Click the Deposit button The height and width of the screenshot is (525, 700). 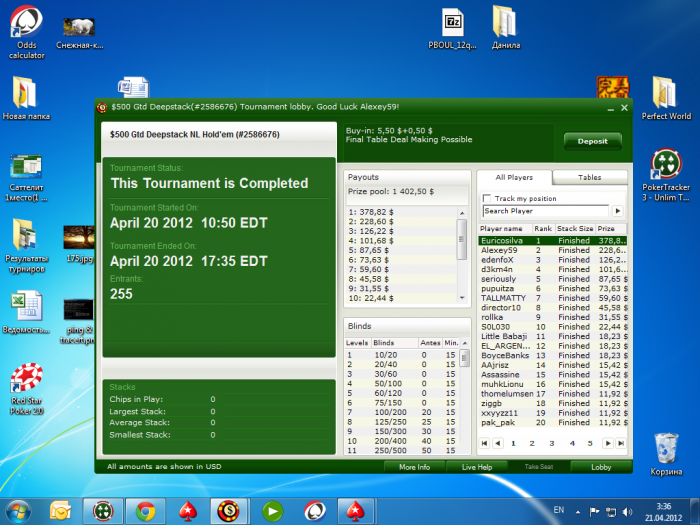coord(592,141)
